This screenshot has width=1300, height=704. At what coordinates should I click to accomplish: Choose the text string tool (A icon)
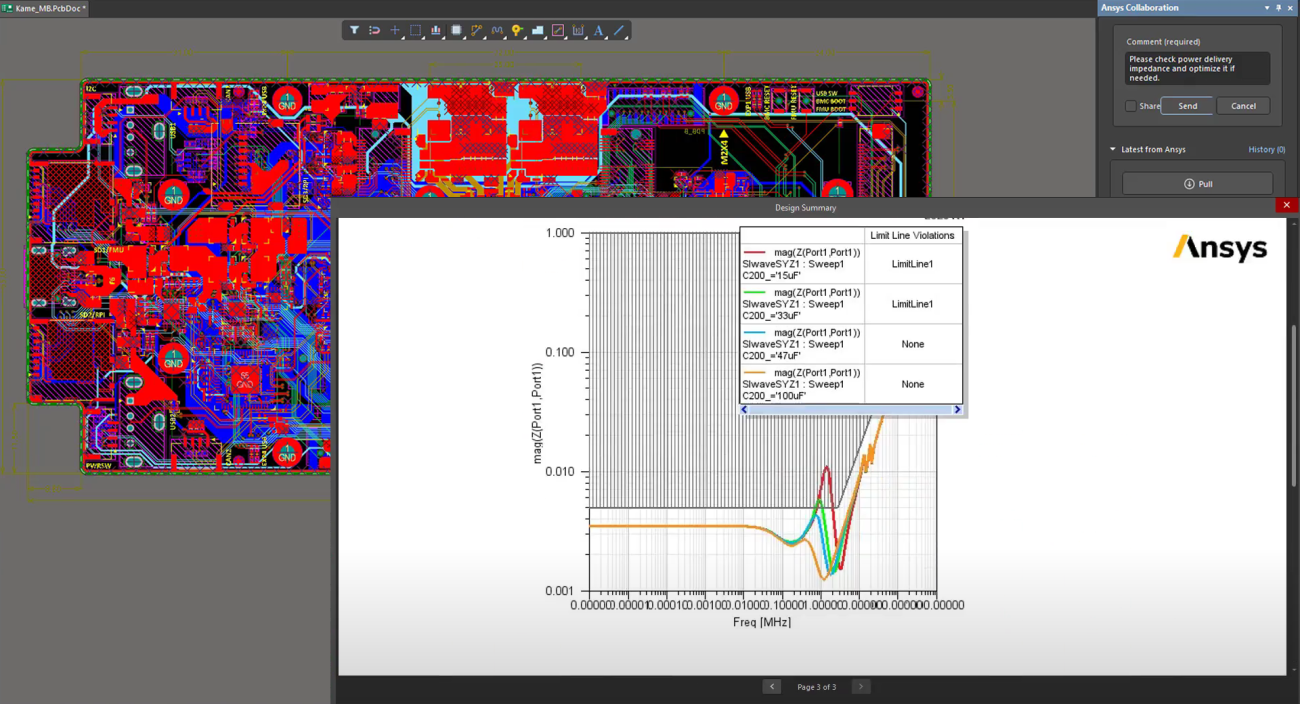click(x=597, y=31)
